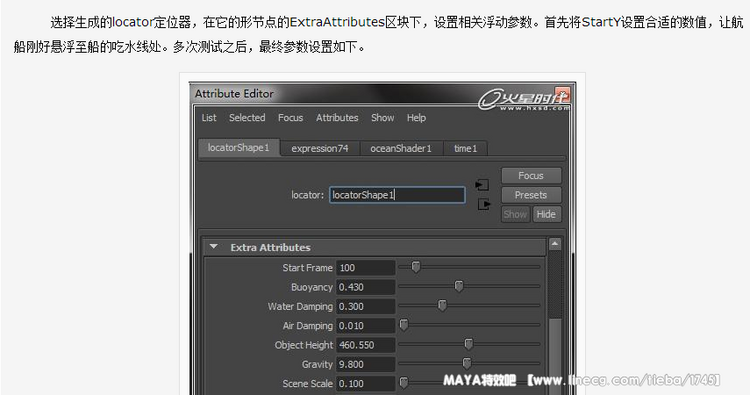Click the Scene Scale value field
This screenshot has height=395, width=750.
point(366,384)
